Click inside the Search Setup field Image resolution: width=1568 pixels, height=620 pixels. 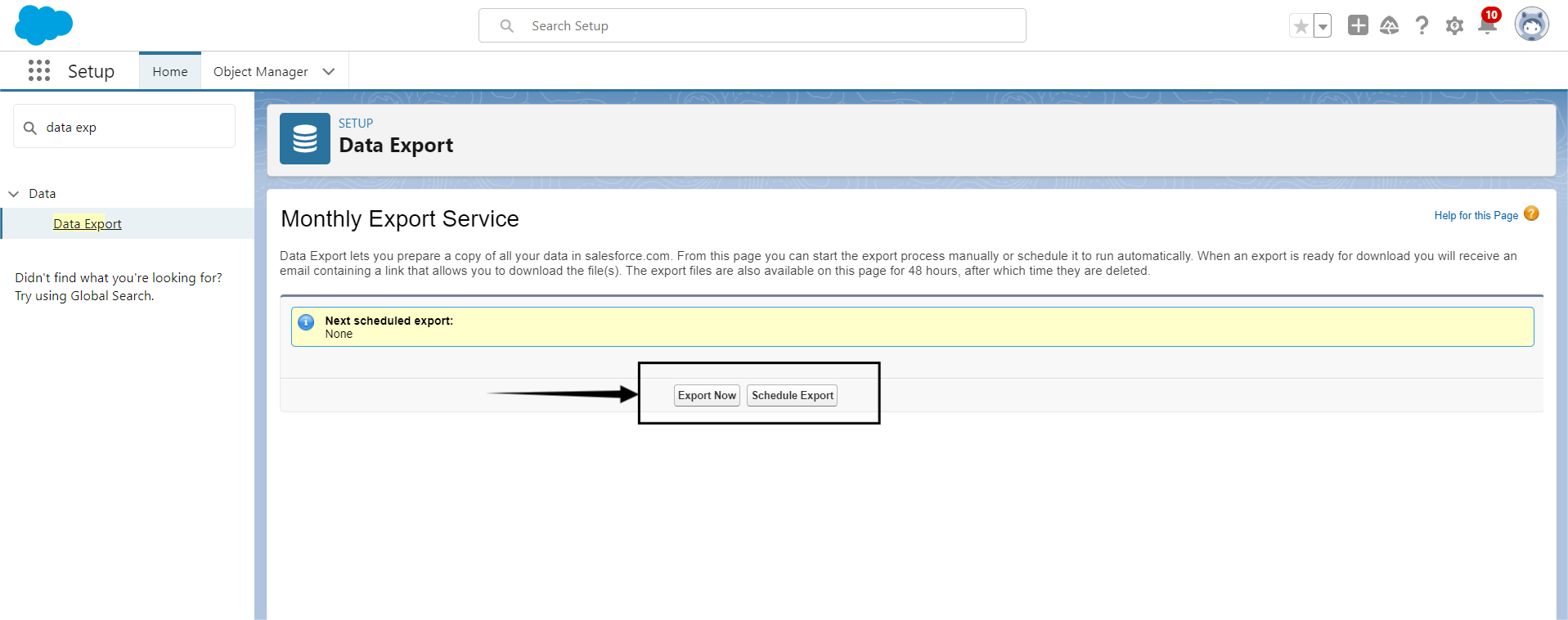[x=753, y=25]
